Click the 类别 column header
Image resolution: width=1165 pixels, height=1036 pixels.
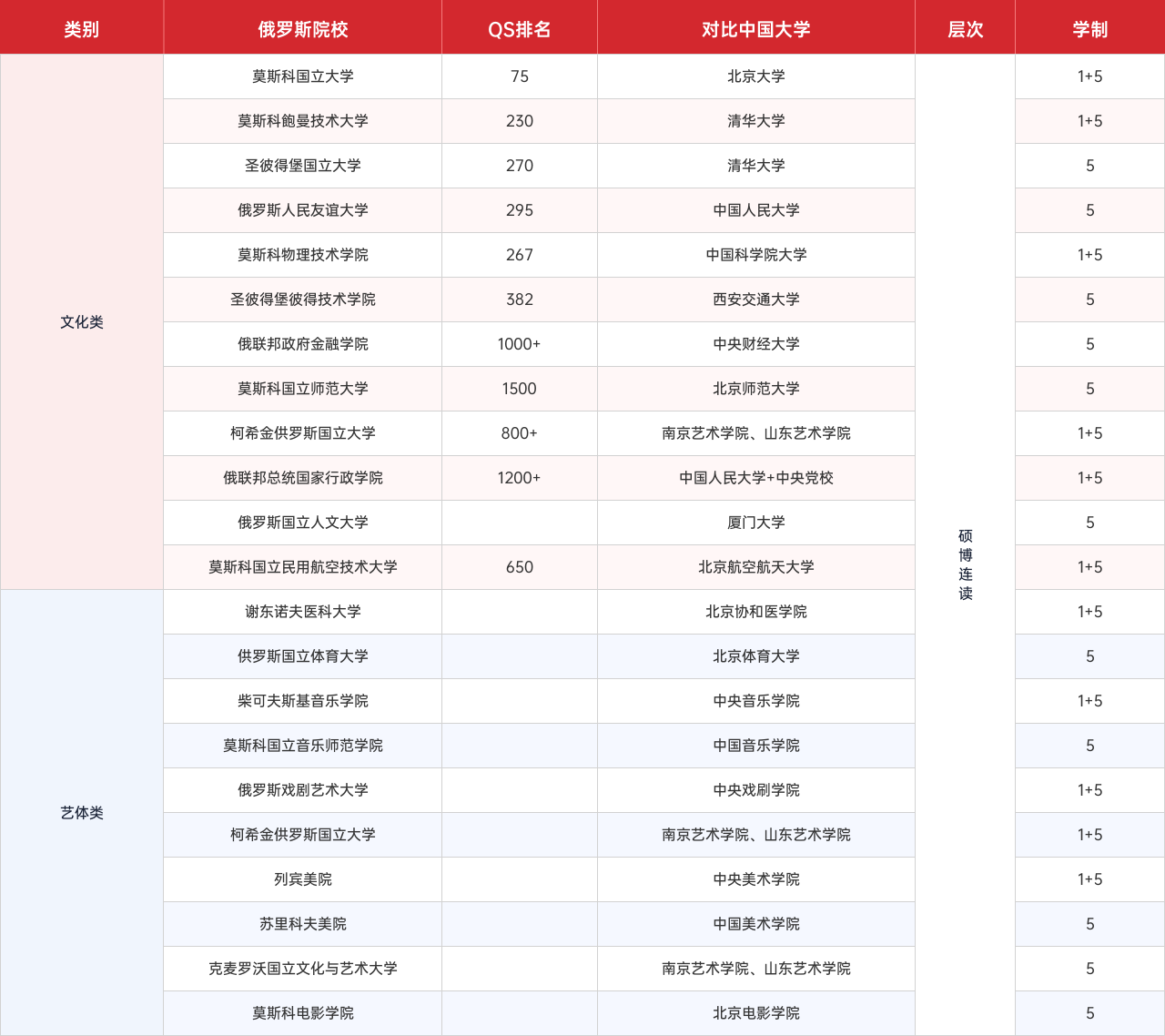(82, 29)
